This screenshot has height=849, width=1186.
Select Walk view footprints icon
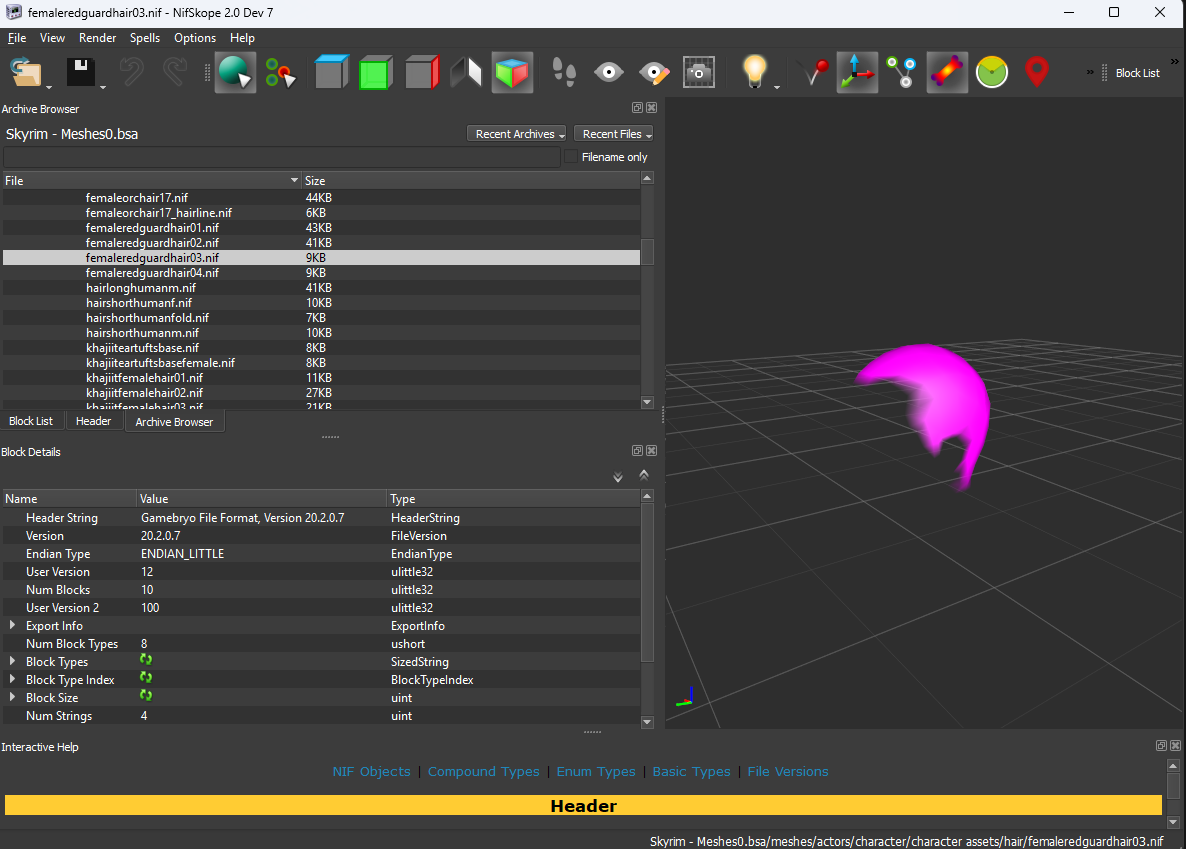point(564,73)
